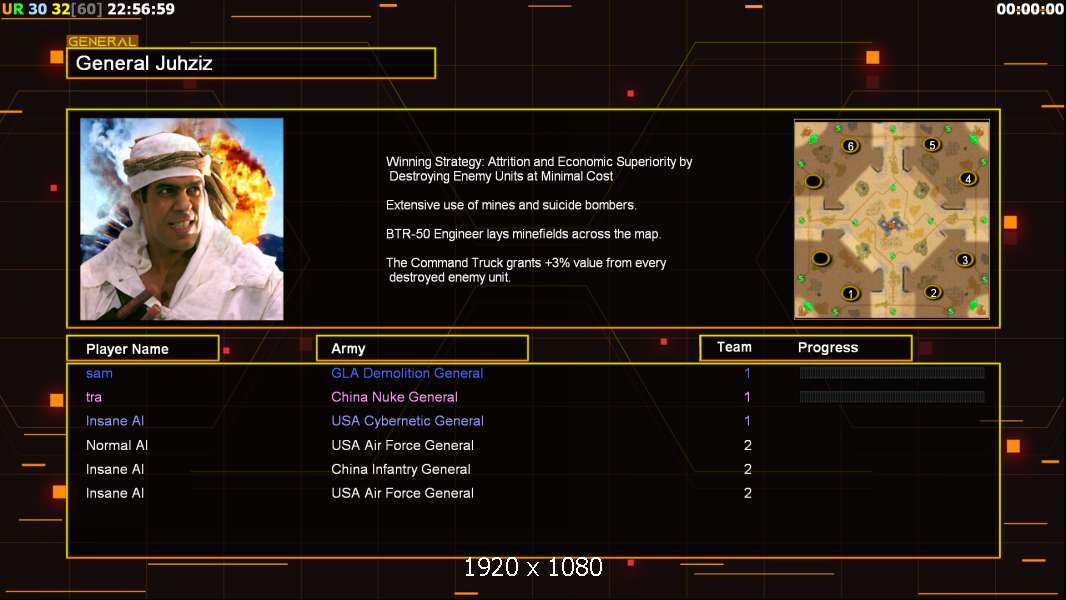Click the BTR-50 Engineer minefields line
Image resolution: width=1066 pixels, height=600 pixels.
pyautogui.click(x=523, y=234)
